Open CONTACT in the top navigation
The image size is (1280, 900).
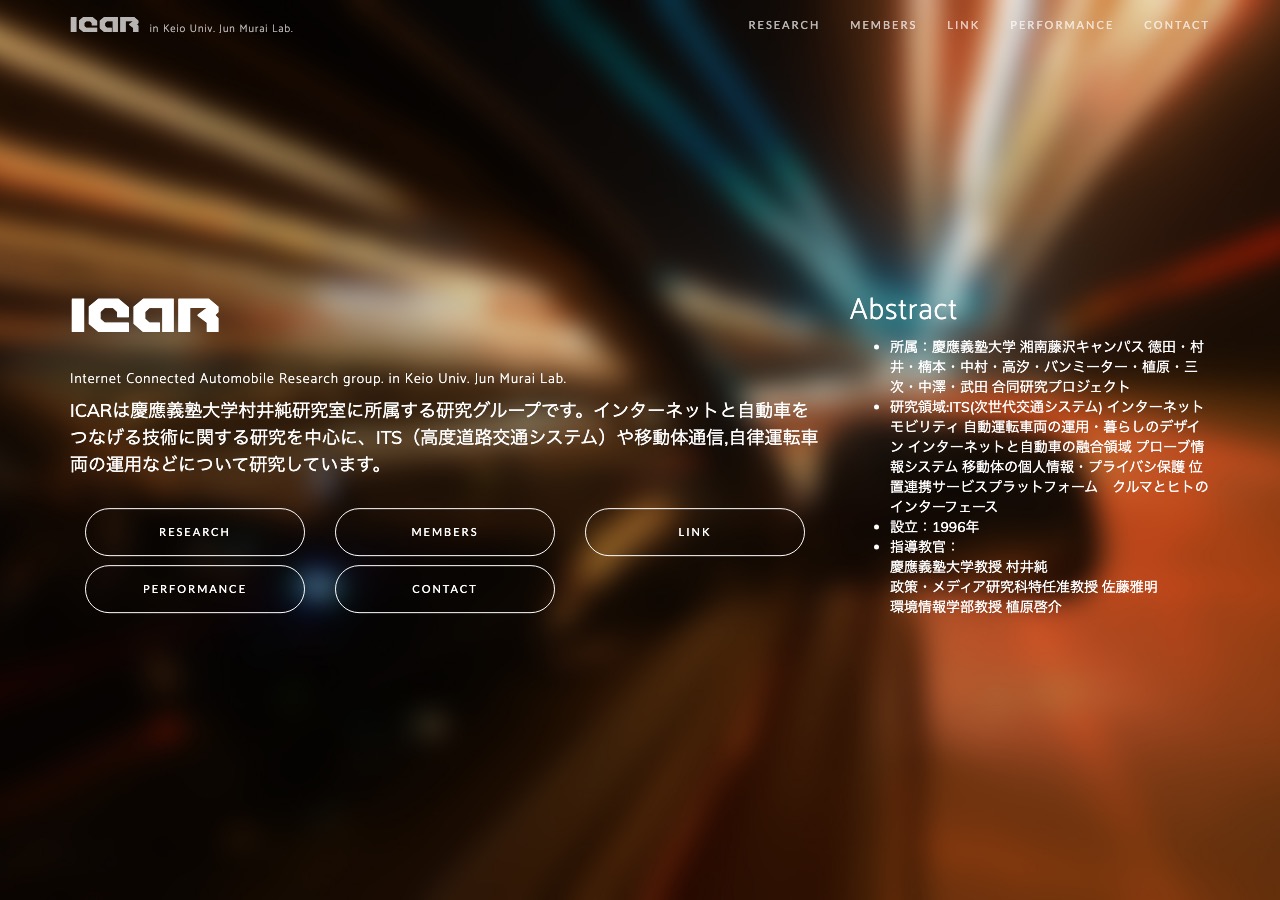[1176, 25]
